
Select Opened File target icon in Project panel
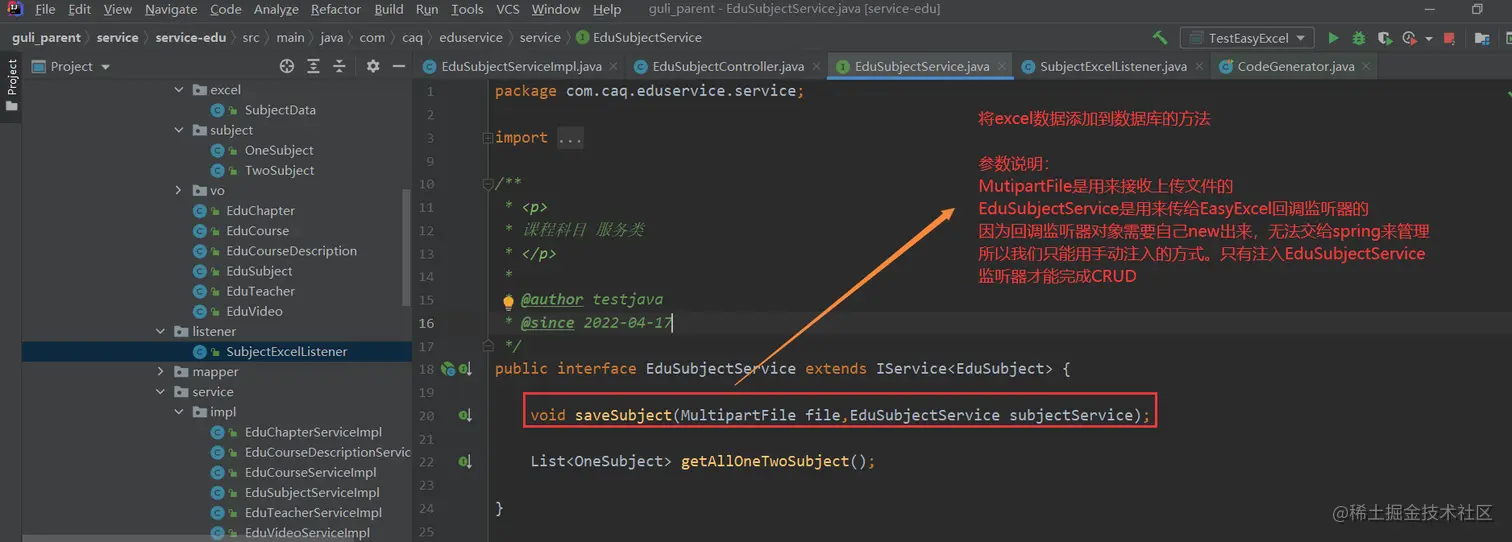coord(287,66)
